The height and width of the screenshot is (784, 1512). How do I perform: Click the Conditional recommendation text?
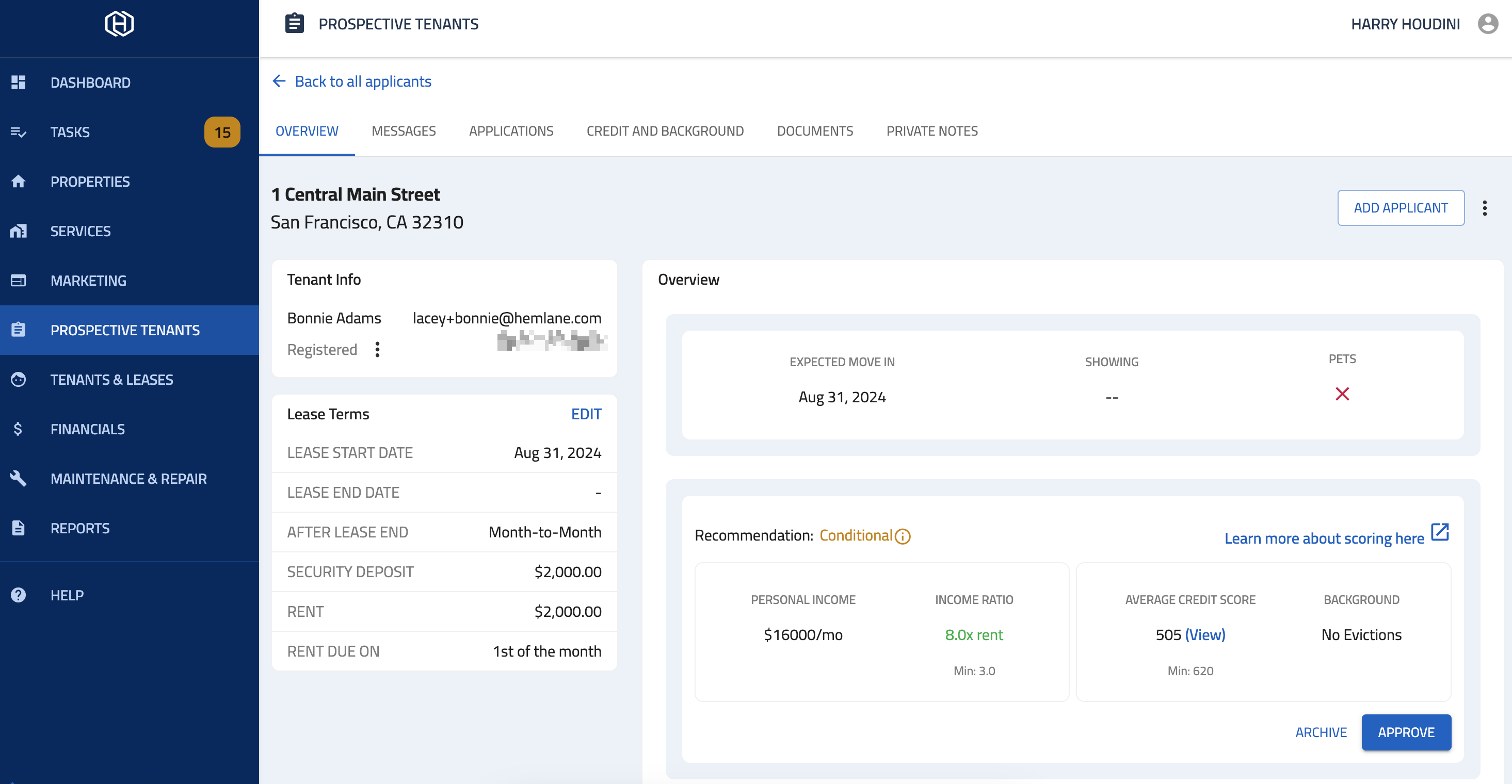click(x=855, y=535)
